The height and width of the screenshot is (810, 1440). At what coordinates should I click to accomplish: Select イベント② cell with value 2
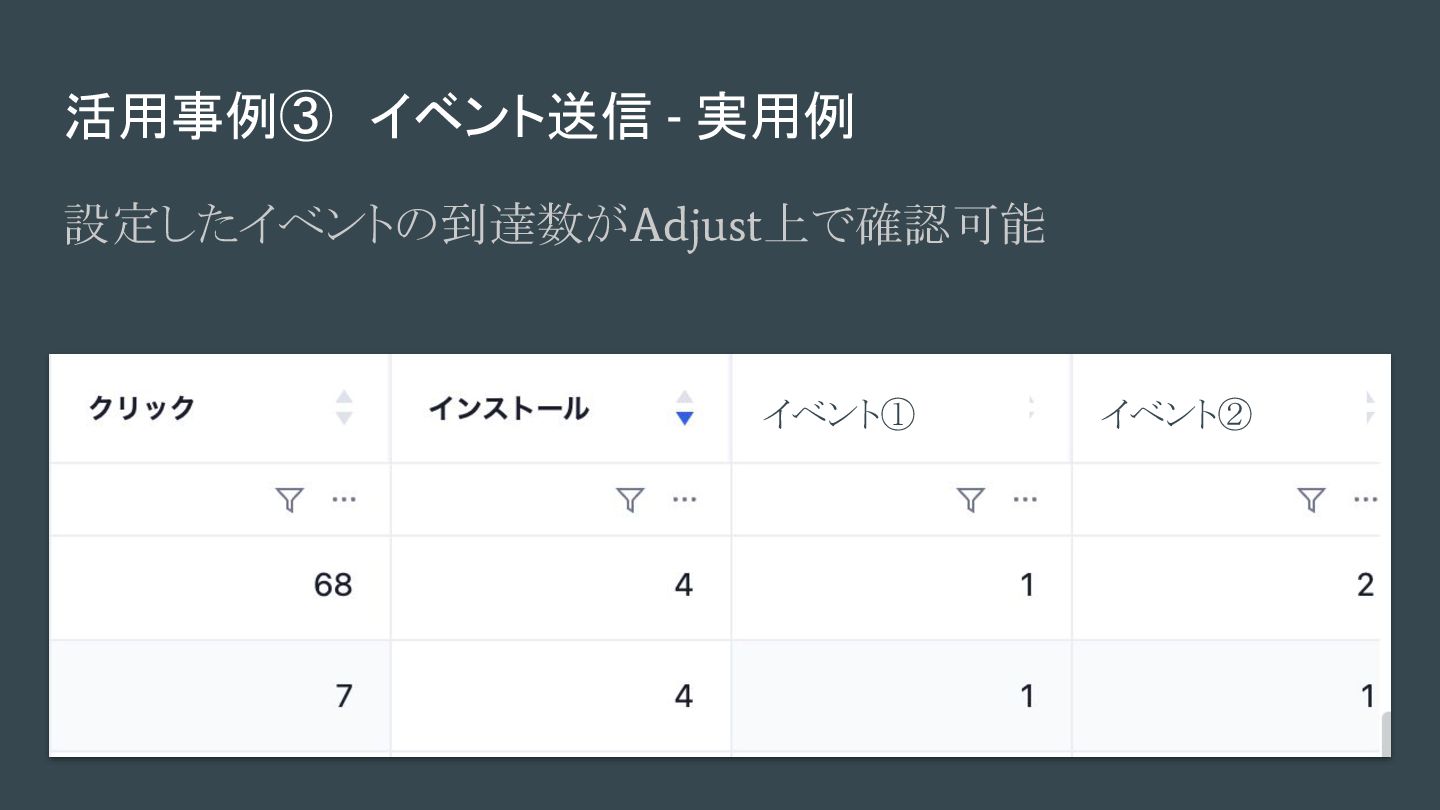click(1227, 587)
